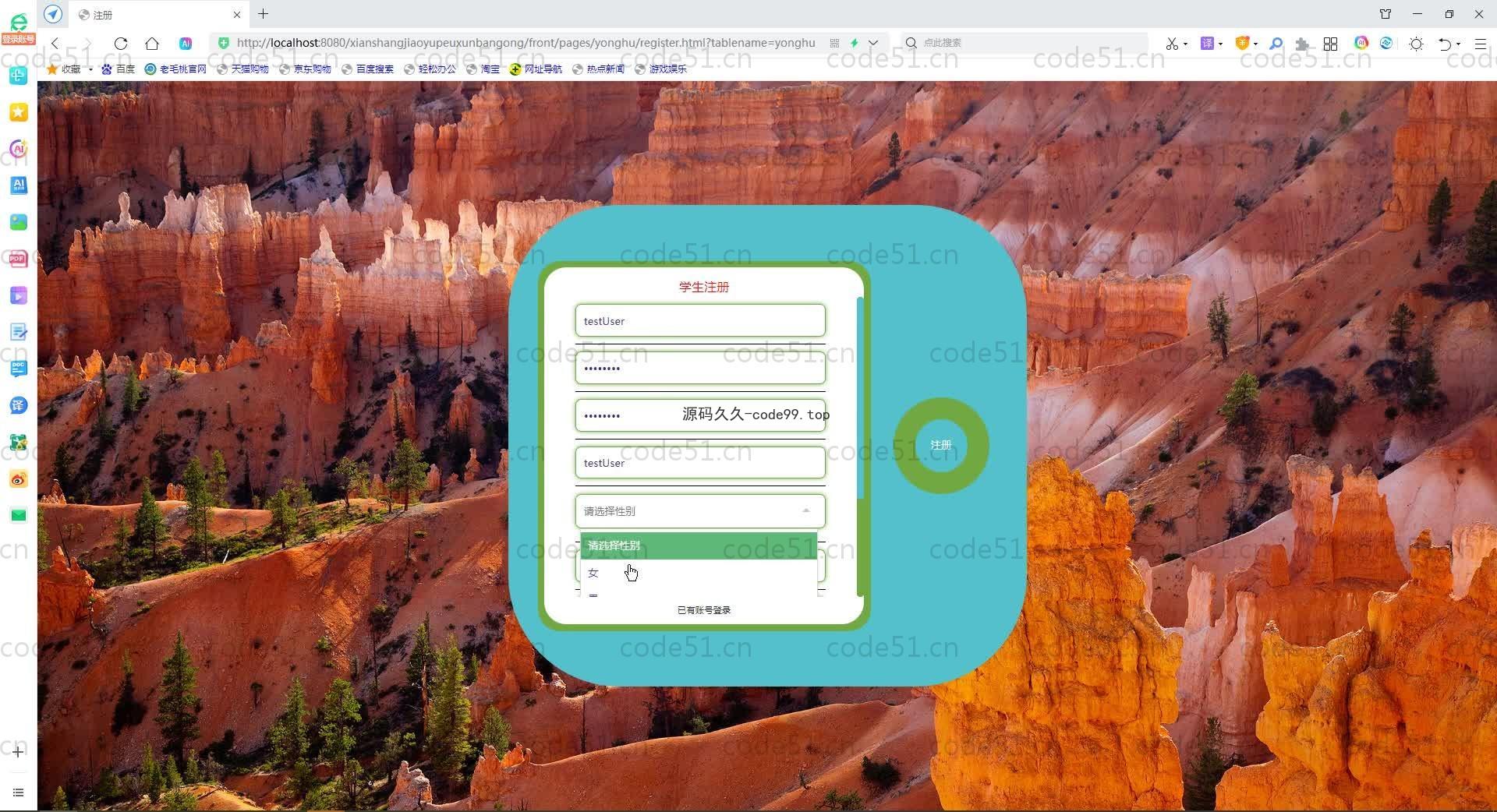Image resolution: width=1497 pixels, height=812 pixels.
Task: Open the sidebar list menu icon
Action: click(x=18, y=793)
